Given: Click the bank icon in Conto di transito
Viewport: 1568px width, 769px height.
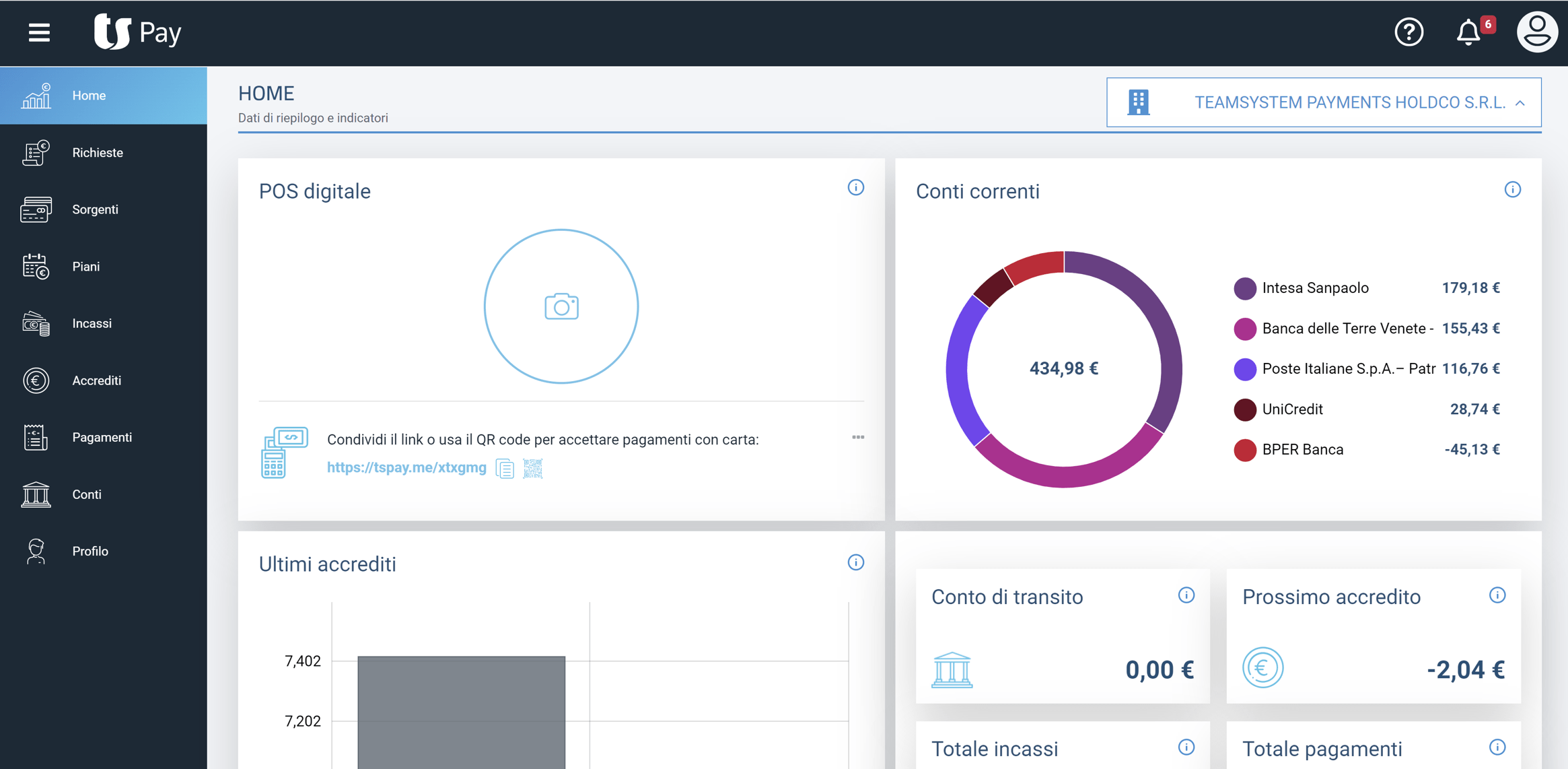Looking at the screenshot, I should click(x=952, y=669).
